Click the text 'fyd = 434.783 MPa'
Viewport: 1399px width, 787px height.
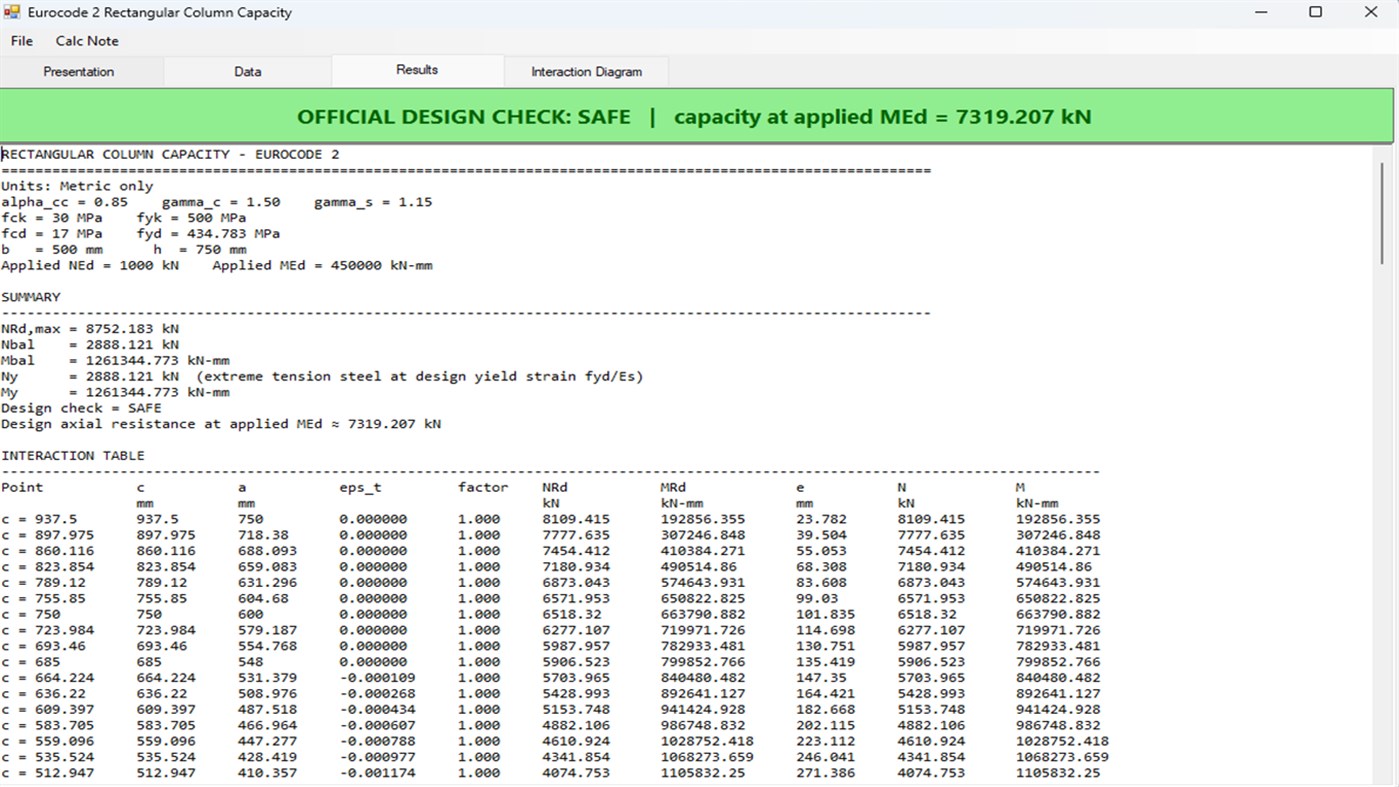208,234
